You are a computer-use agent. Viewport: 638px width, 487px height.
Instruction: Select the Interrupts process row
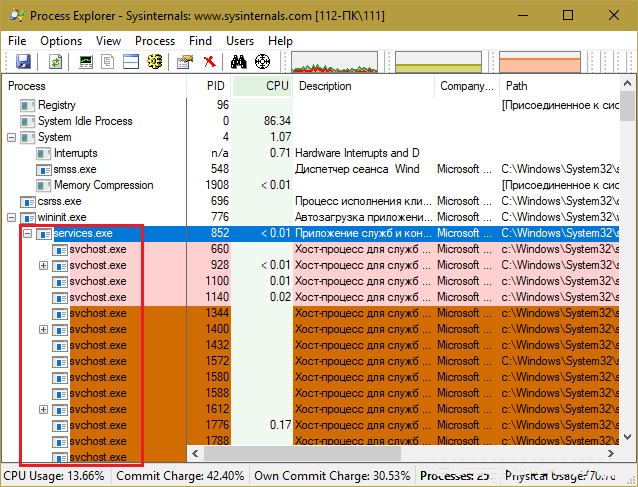click(x=311, y=153)
